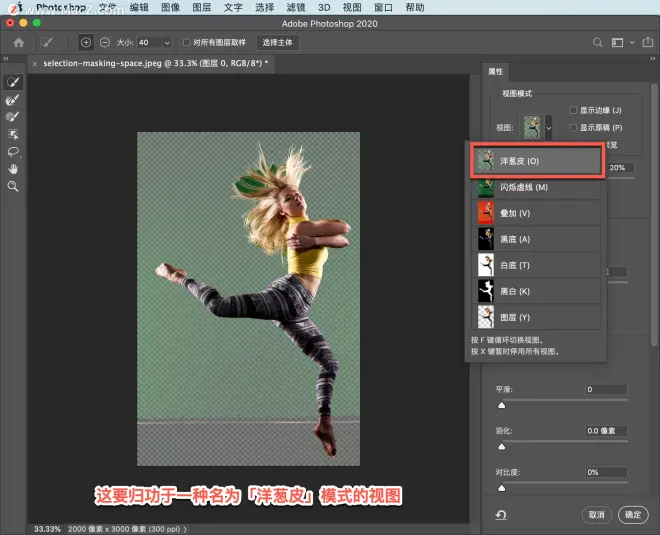Open the workspace switcher dropdown arrow
The width and height of the screenshot is (660, 535).
(632, 43)
